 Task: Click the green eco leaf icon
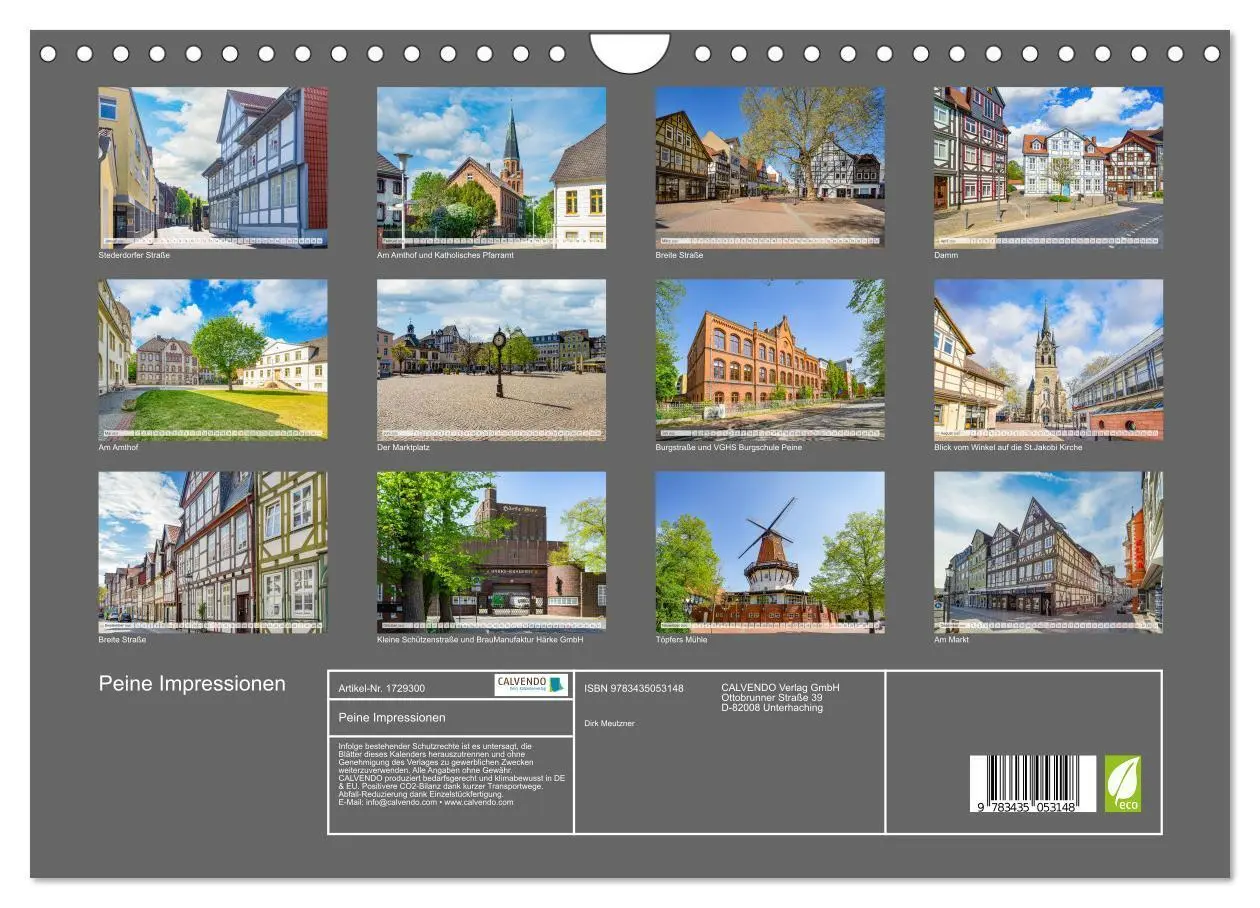[1122, 784]
